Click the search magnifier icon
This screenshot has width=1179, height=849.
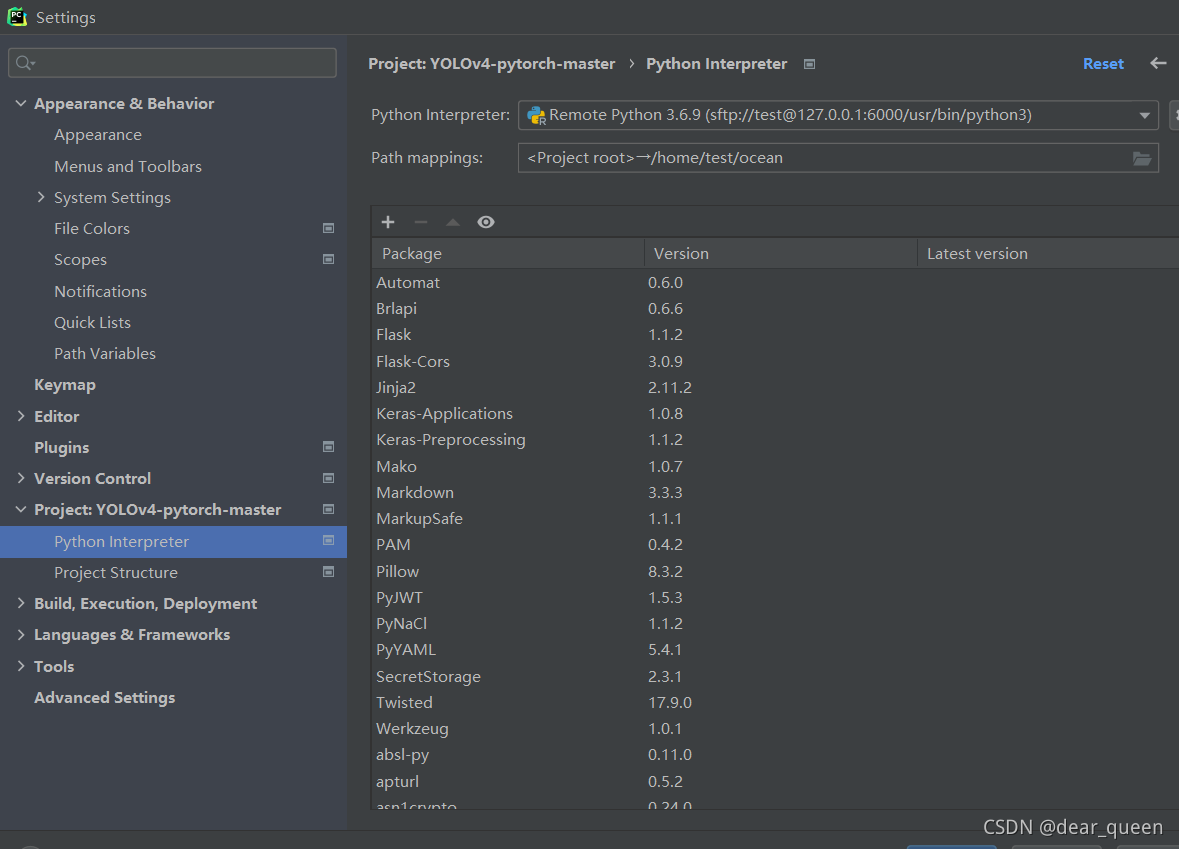[x=25, y=62]
